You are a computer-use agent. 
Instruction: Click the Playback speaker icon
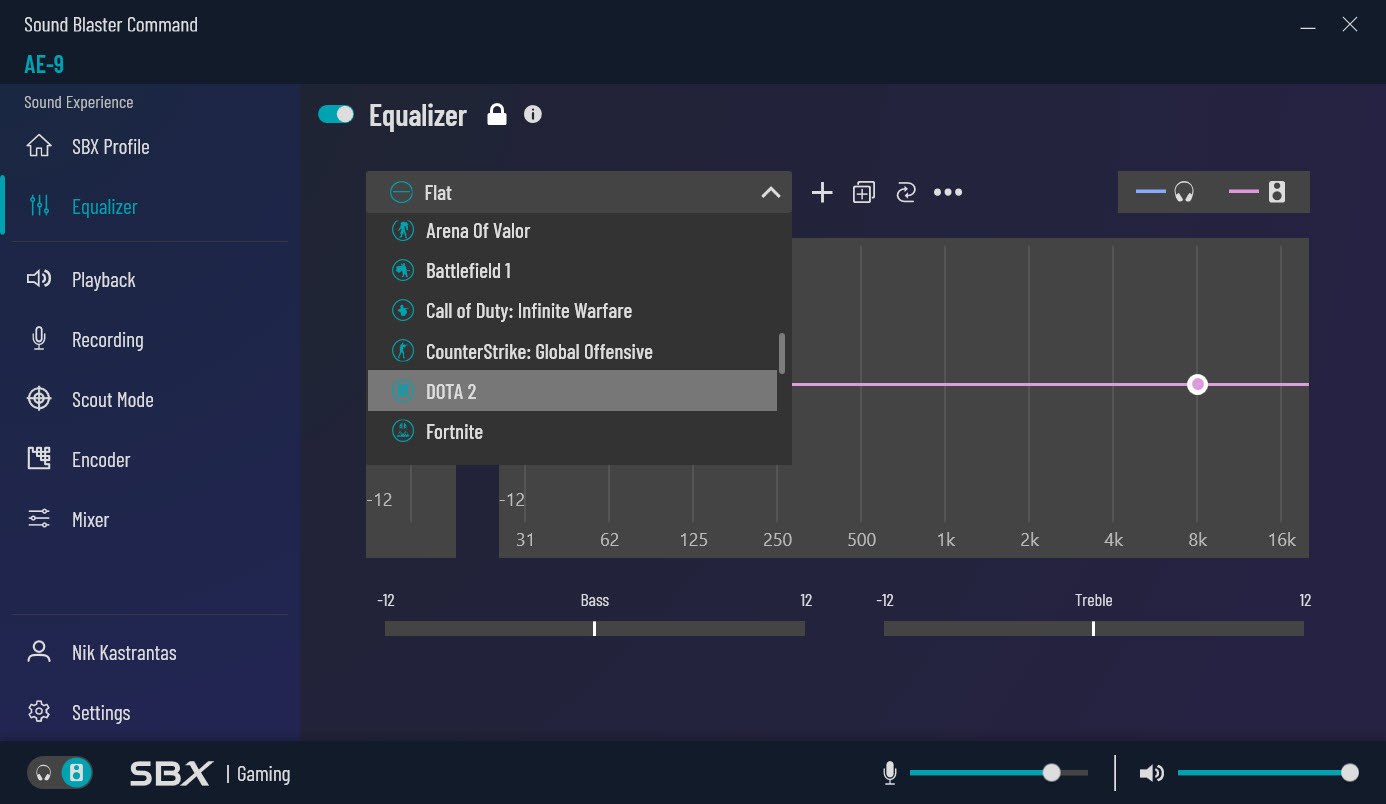(39, 279)
